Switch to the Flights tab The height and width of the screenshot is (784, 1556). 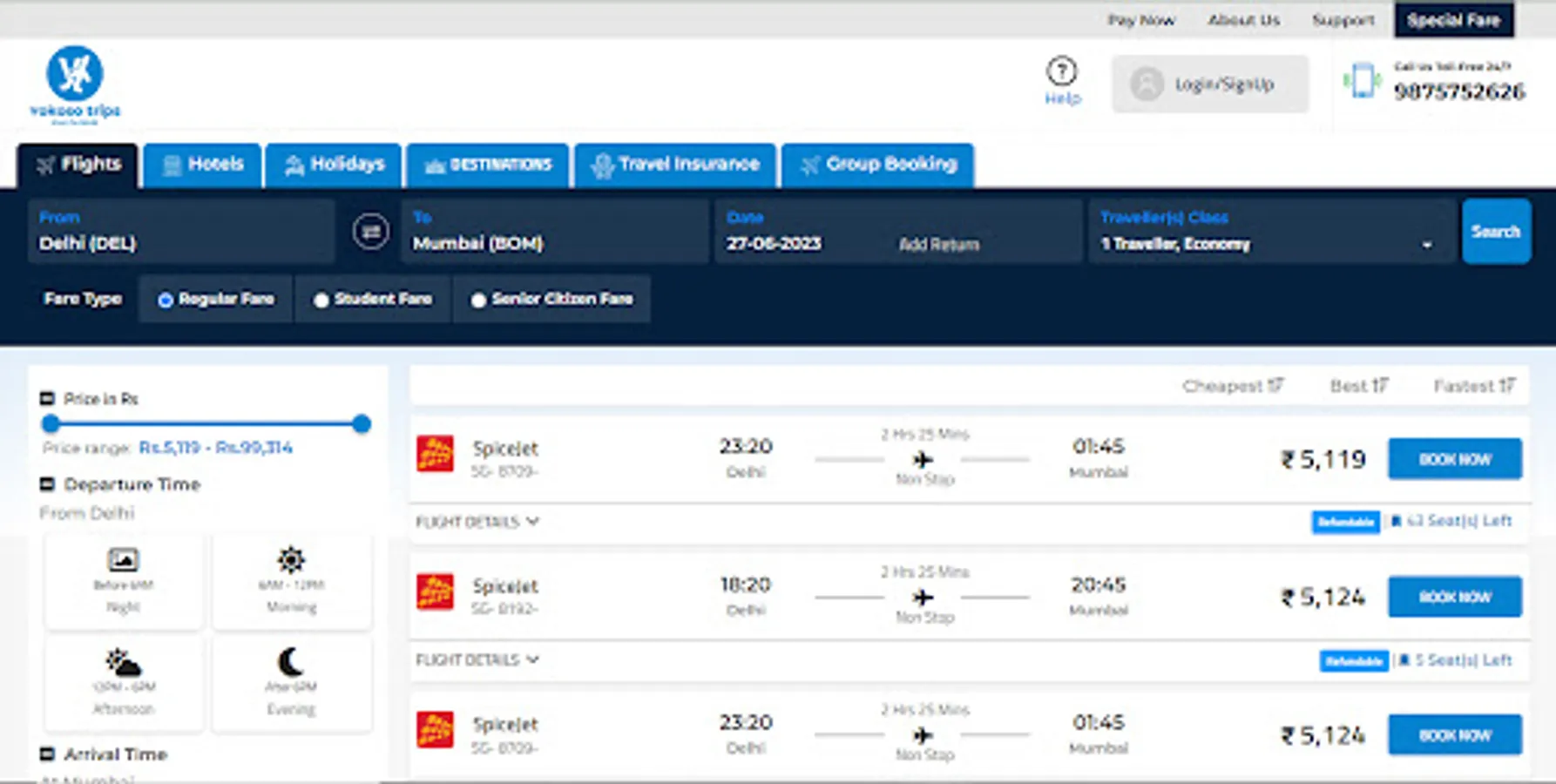(78, 165)
